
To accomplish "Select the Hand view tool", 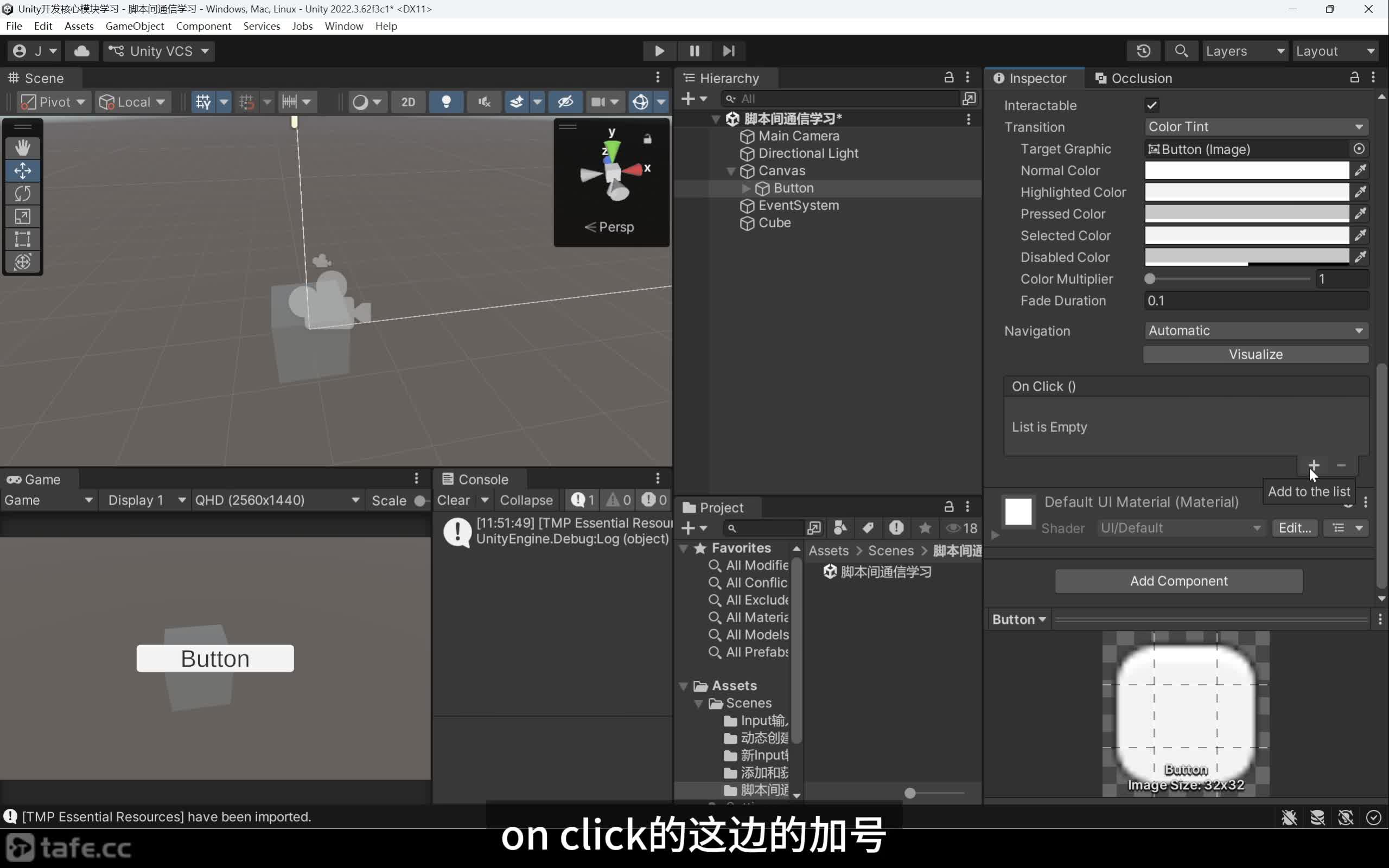I will 22,148.
